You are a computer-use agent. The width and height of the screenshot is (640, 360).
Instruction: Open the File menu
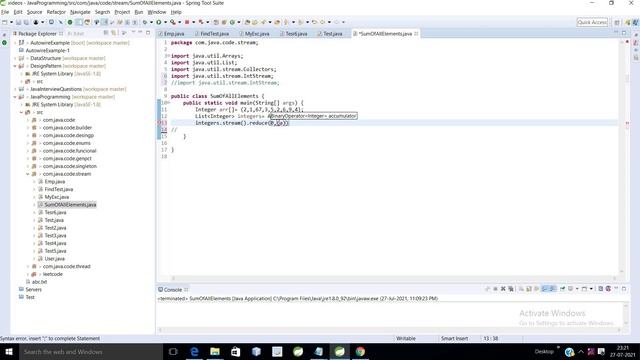click(5, 12)
